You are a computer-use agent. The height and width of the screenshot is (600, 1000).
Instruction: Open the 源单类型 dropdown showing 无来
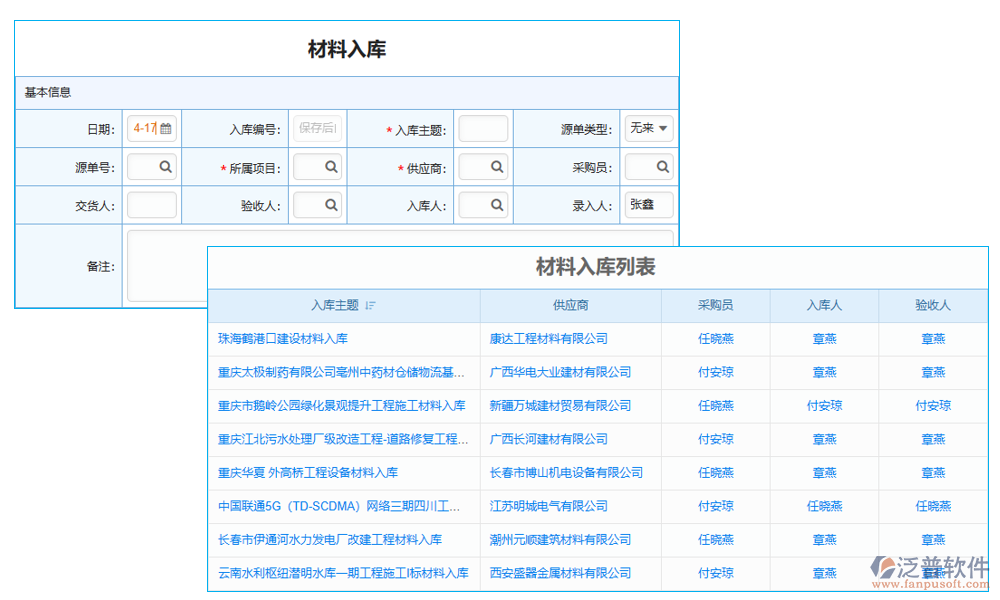pos(648,128)
